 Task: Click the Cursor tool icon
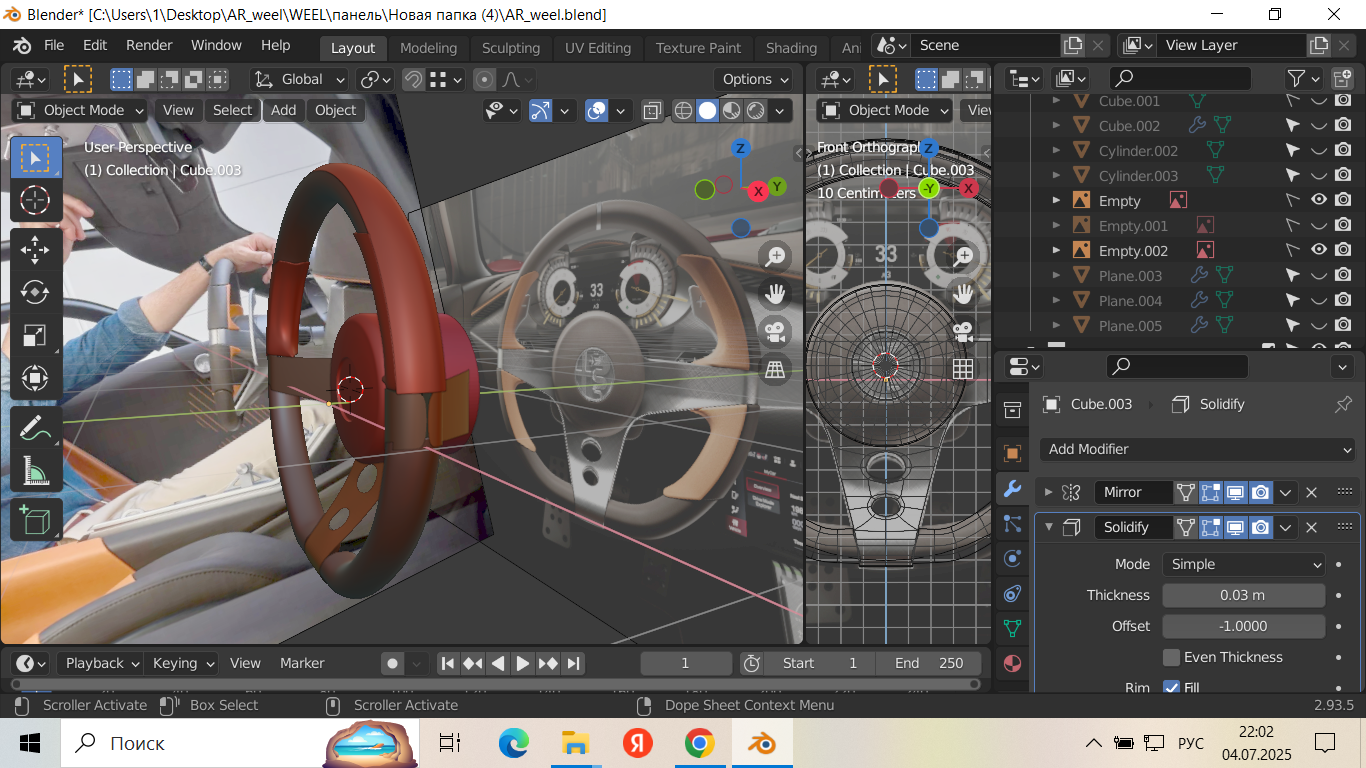click(x=35, y=200)
